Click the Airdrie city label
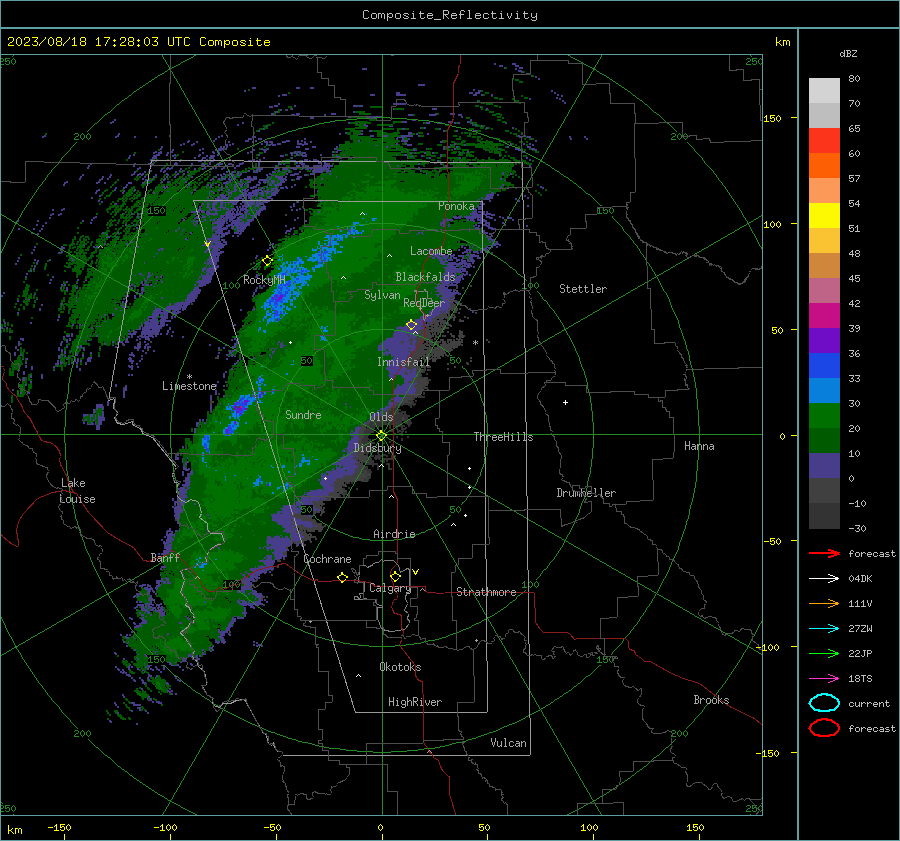The width and height of the screenshot is (900, 841). click(x=394, y=534)
